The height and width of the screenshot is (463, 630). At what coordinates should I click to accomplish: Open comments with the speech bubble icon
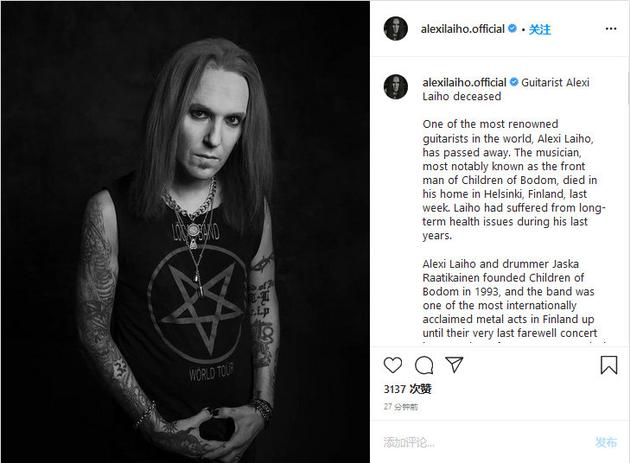(424, 365)
